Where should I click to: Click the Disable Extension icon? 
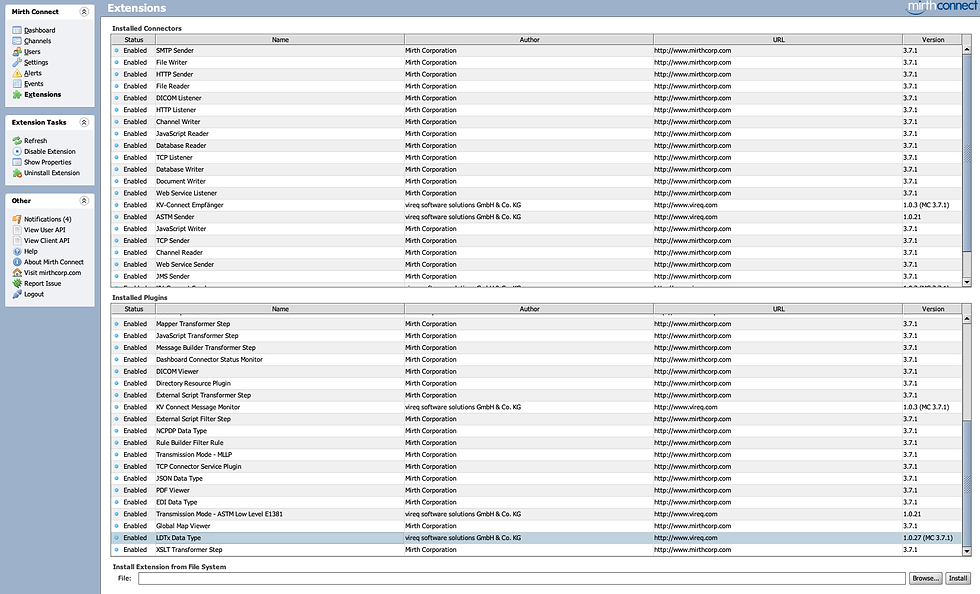(x=17, y=151)
